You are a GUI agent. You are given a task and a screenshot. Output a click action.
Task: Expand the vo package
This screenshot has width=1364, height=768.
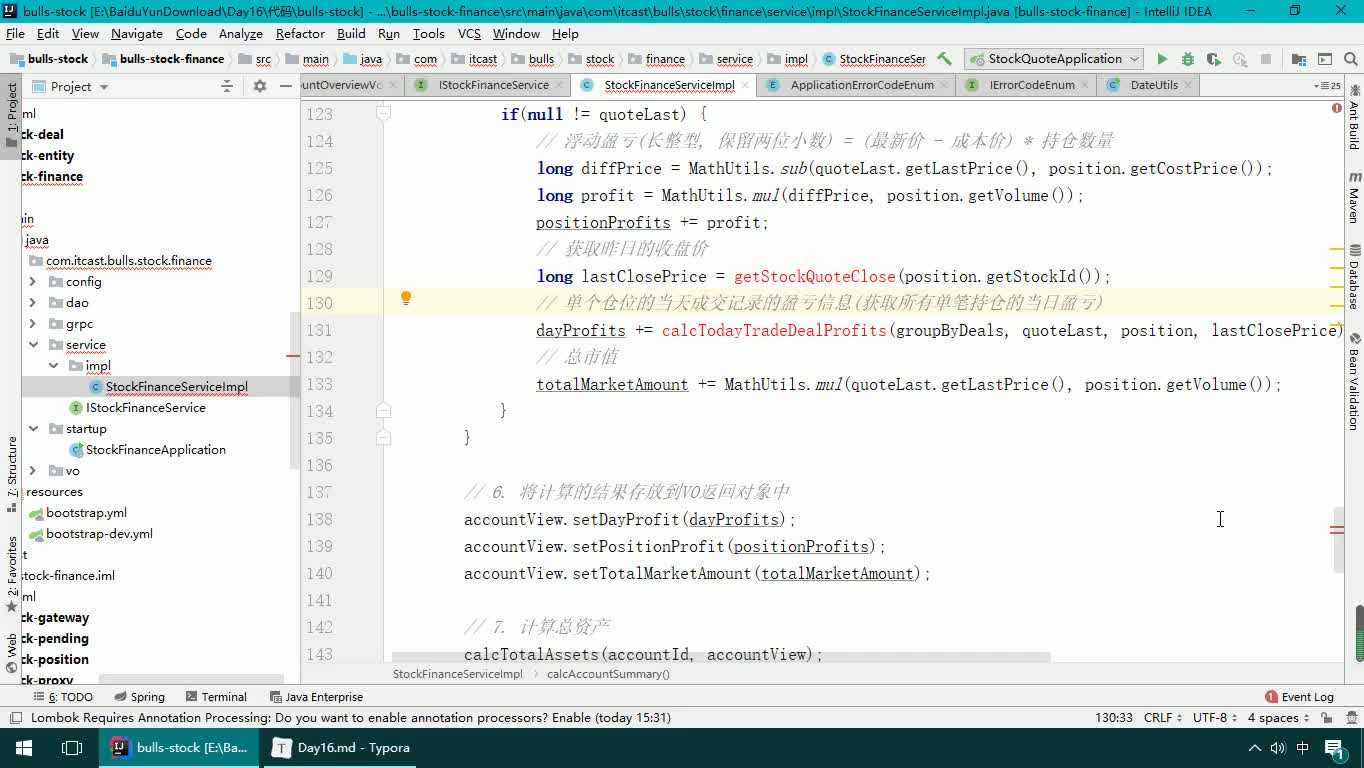pyautogui.click(x=33, y=471)
